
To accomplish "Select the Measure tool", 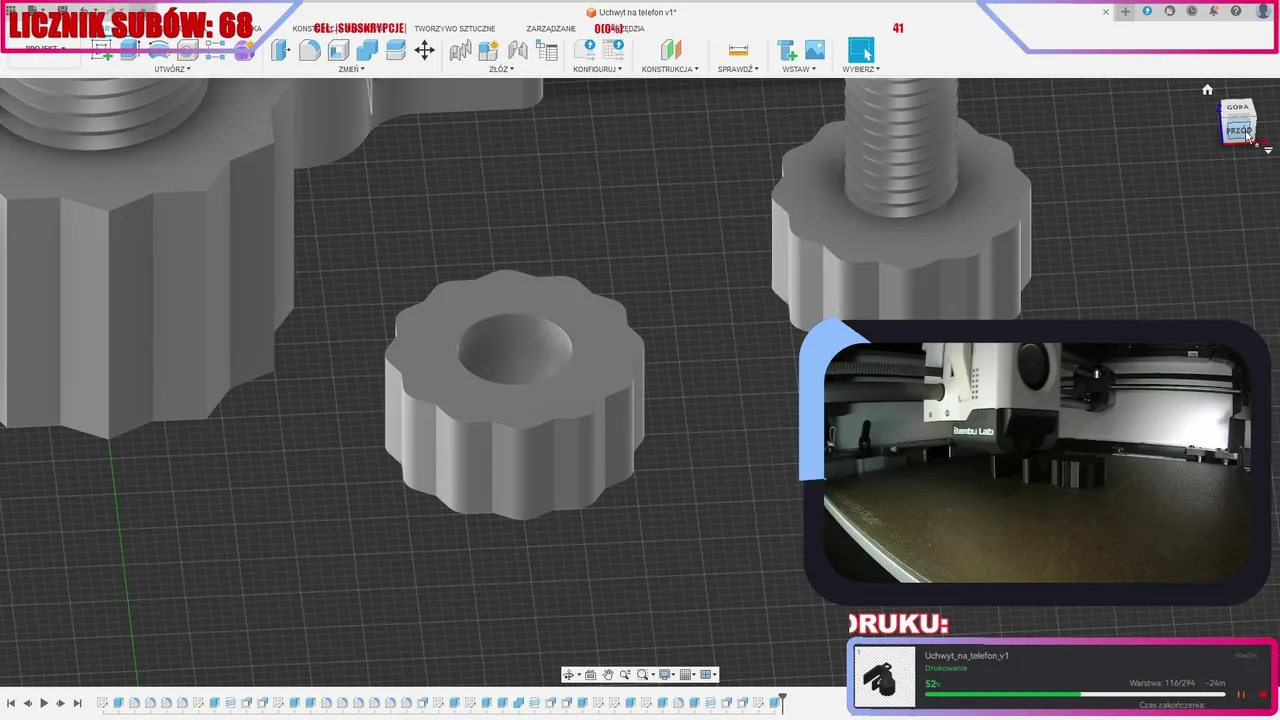I will pyautogui.click(x=738, y=50).
